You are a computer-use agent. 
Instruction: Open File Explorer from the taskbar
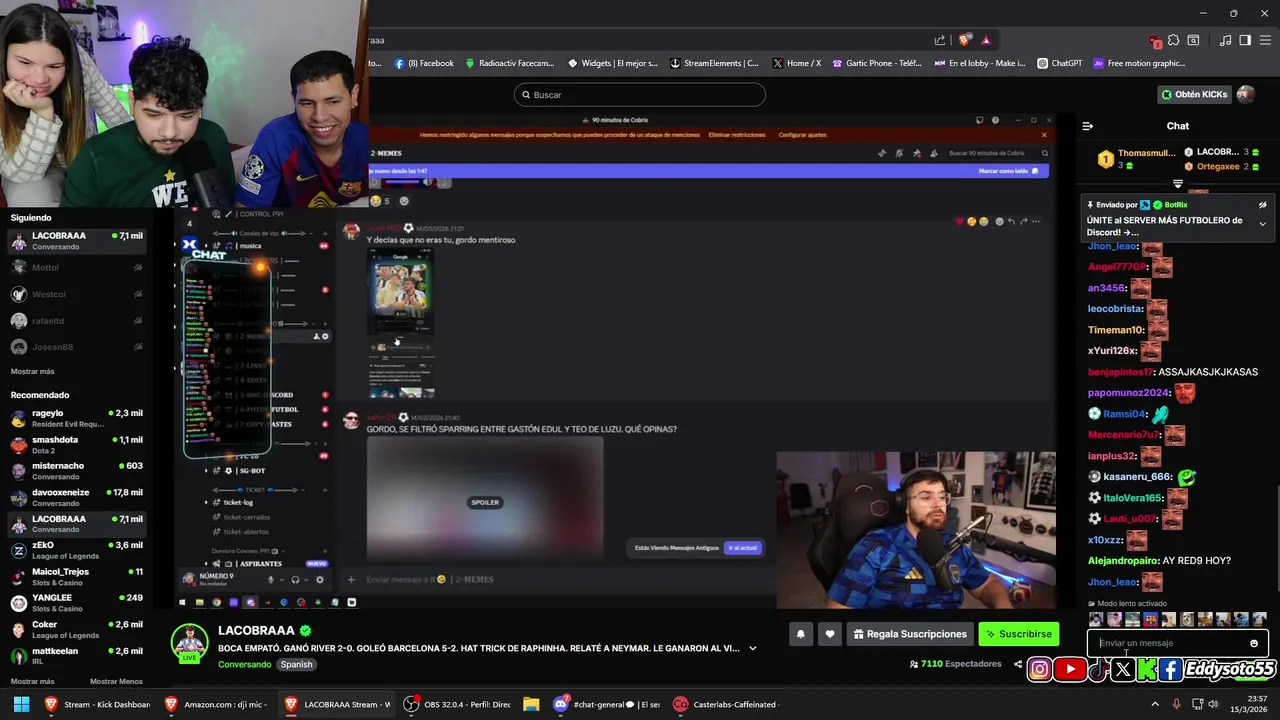pyautogui.click(x=531, y=704)
